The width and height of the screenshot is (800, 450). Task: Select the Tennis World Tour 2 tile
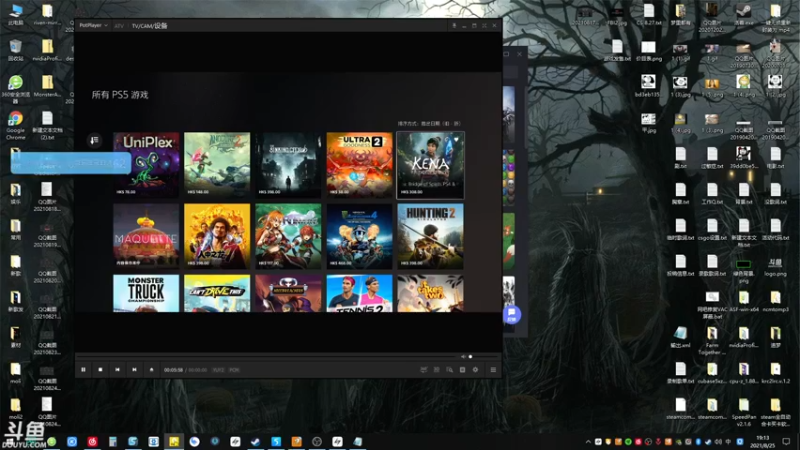click(359, 293)
